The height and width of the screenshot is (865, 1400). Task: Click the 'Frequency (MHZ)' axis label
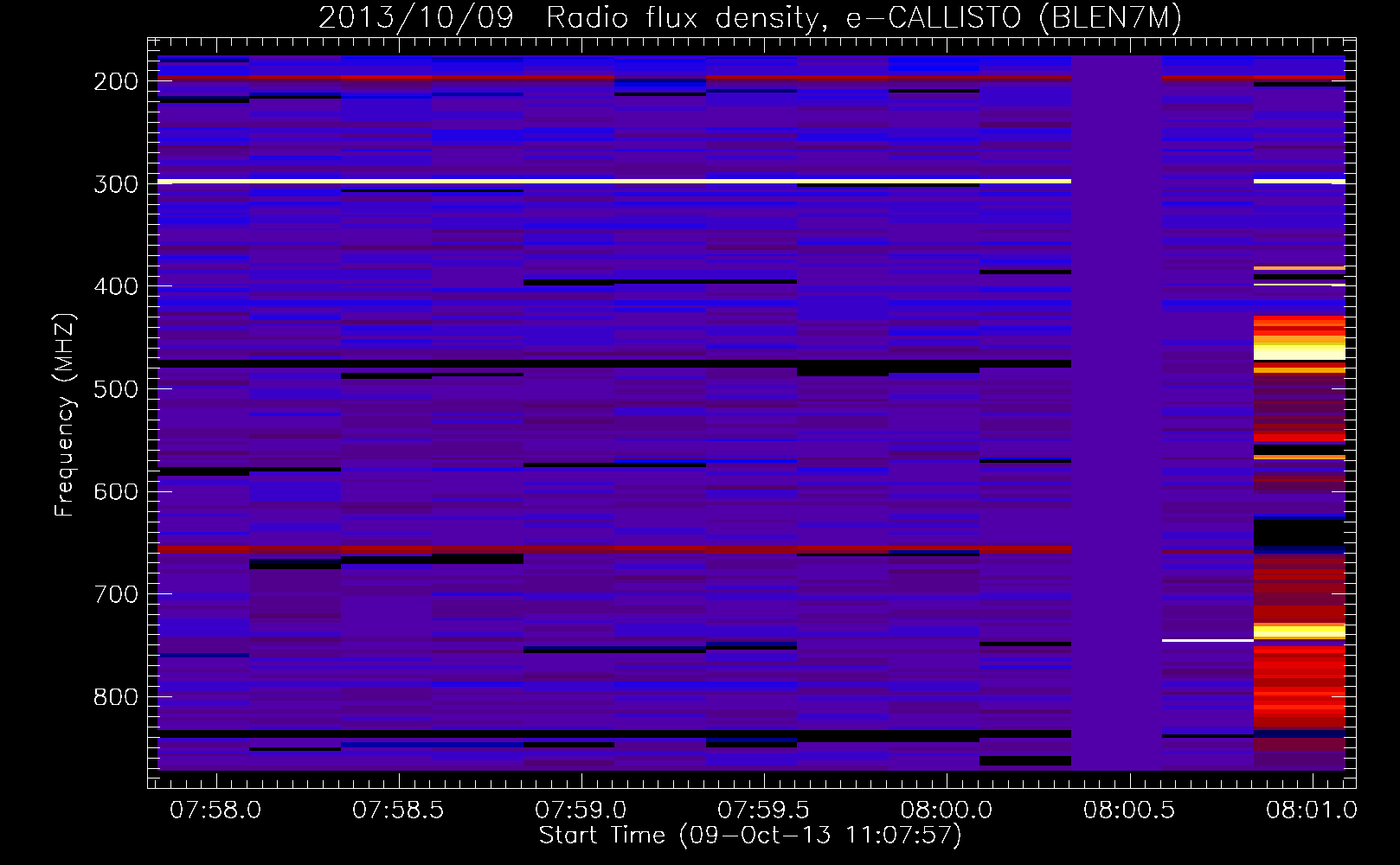(65, 414)
